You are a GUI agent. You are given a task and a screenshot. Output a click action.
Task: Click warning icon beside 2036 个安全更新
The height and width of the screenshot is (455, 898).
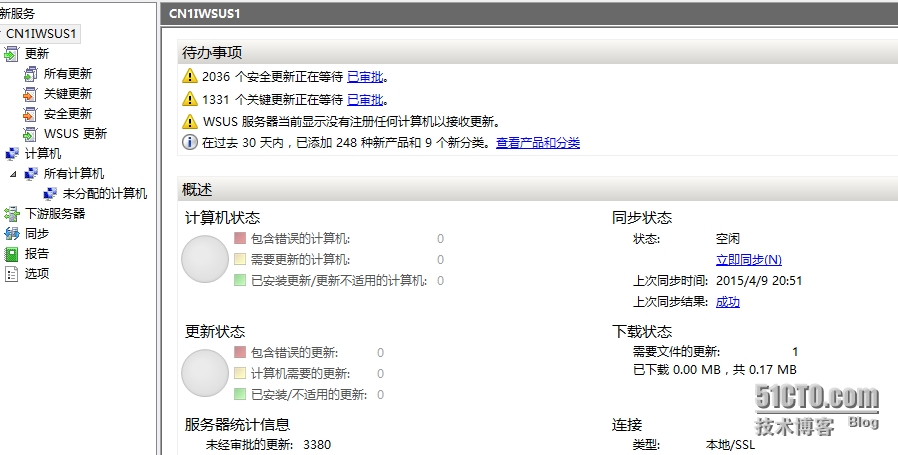[190, 76]
